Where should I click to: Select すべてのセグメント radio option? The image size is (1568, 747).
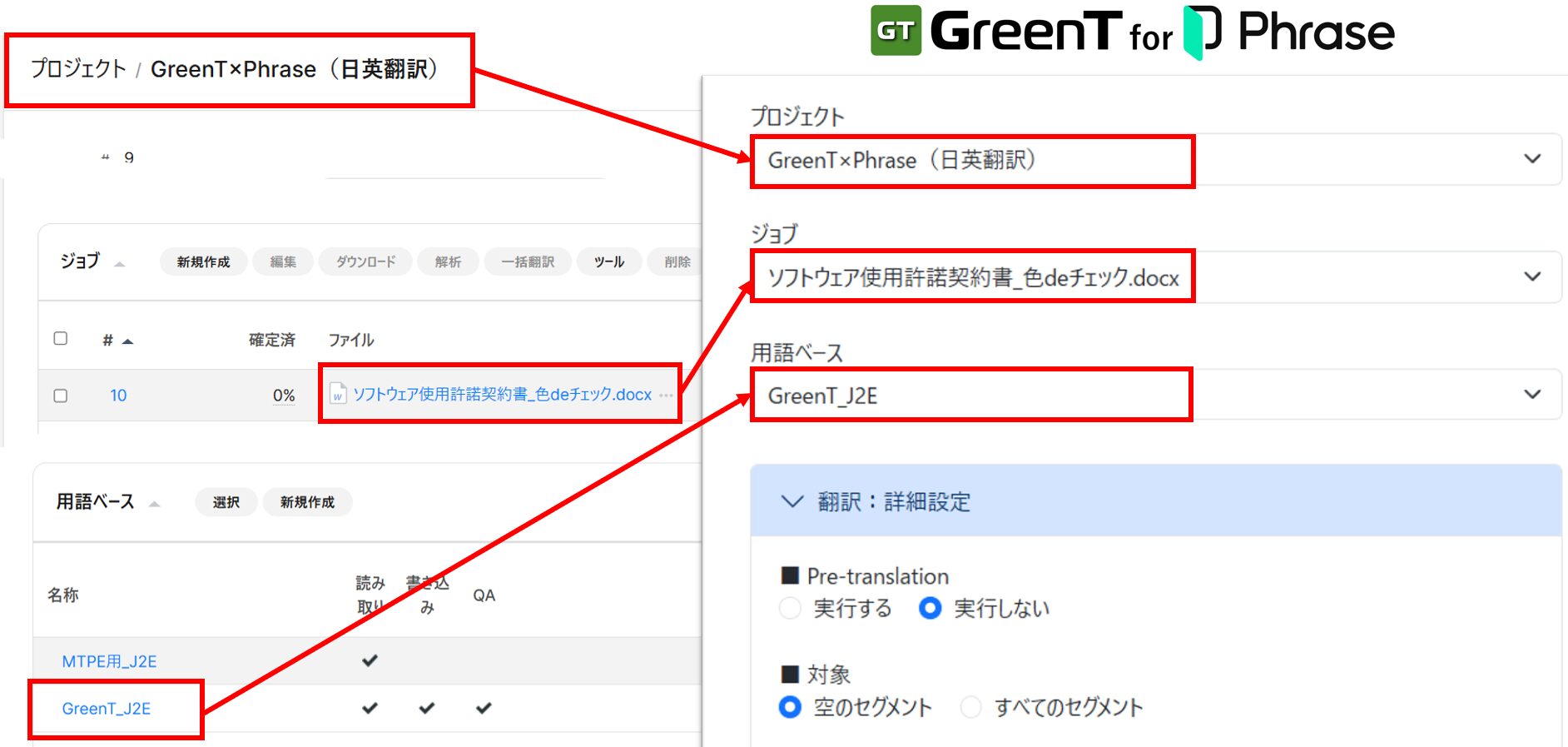click(x=970, y=707)
